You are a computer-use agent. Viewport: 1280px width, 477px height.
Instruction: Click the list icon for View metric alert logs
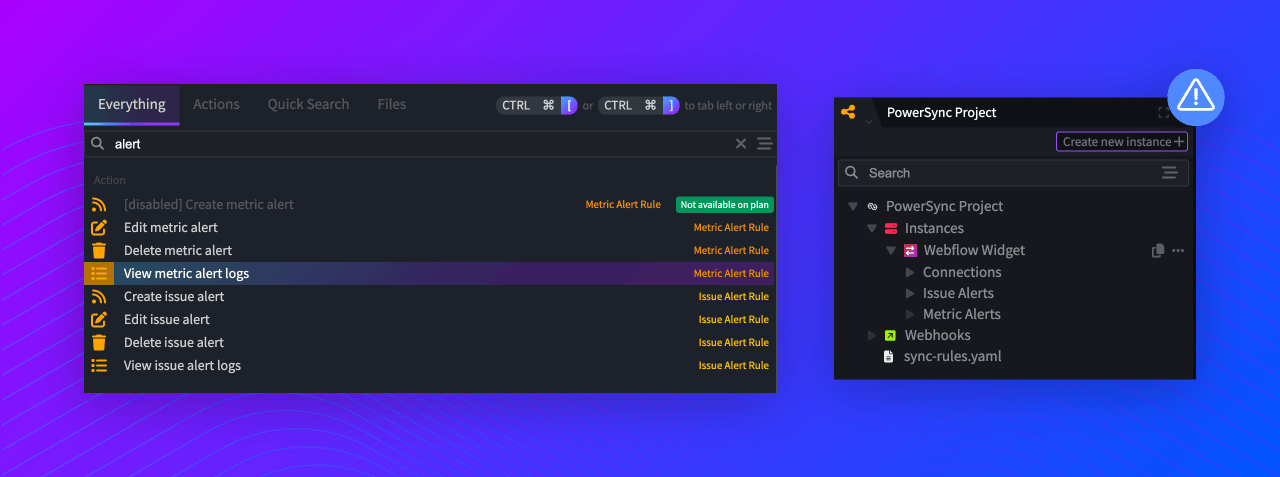click(x=99, y=273)
